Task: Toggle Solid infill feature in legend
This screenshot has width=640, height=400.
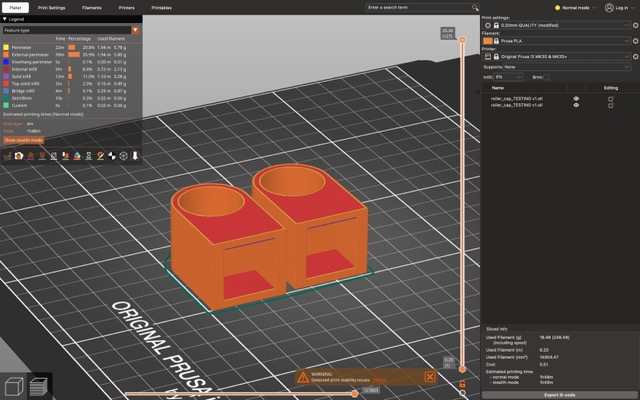Action: point(65,76)
